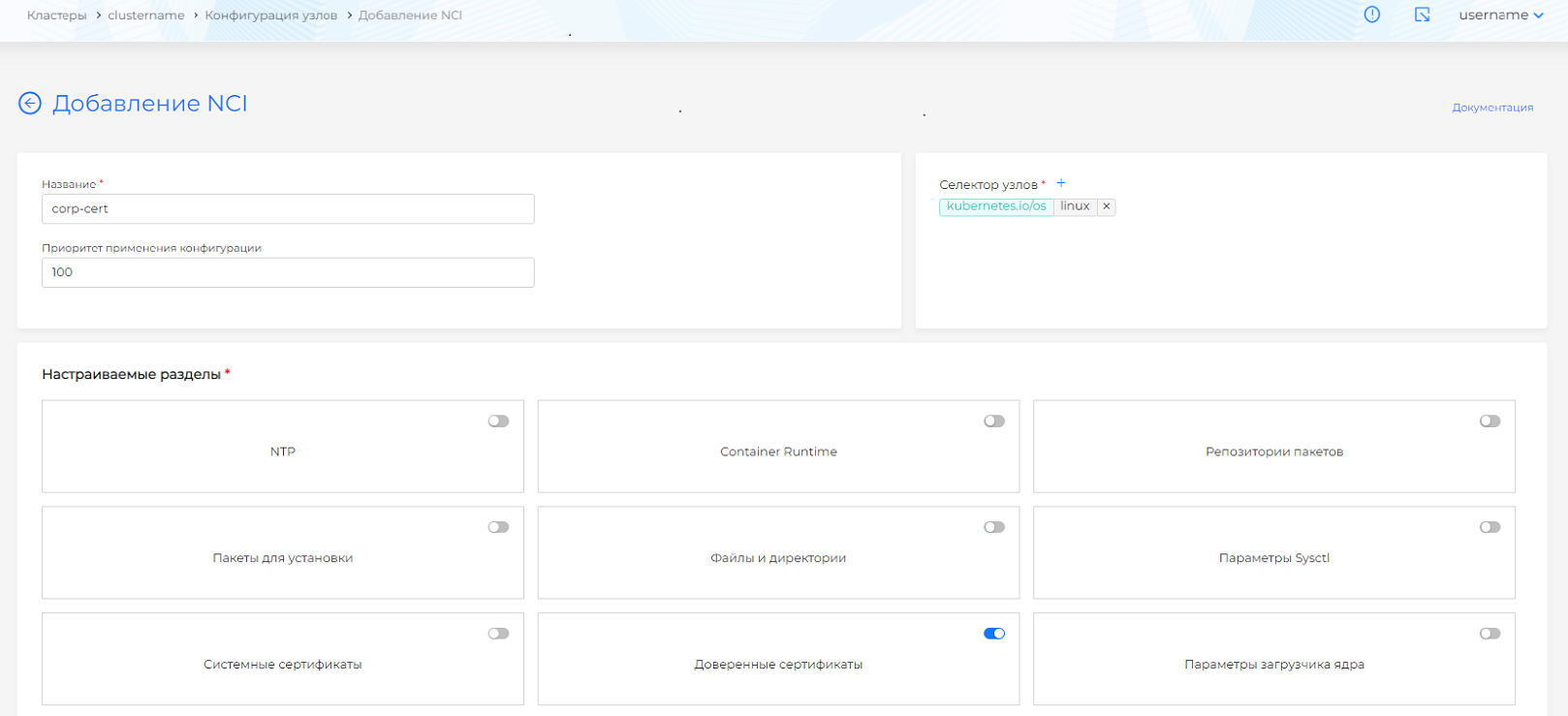Screen dimensions: 1568x716
Task: Enable the NTP section toggle
Action: pos(498,421)
